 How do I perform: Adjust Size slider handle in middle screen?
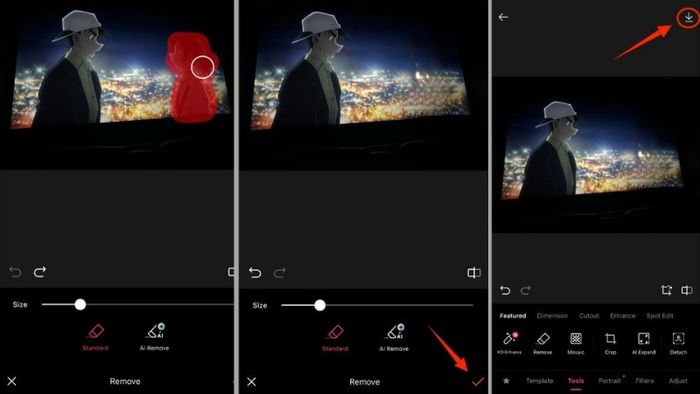(320, 305)
